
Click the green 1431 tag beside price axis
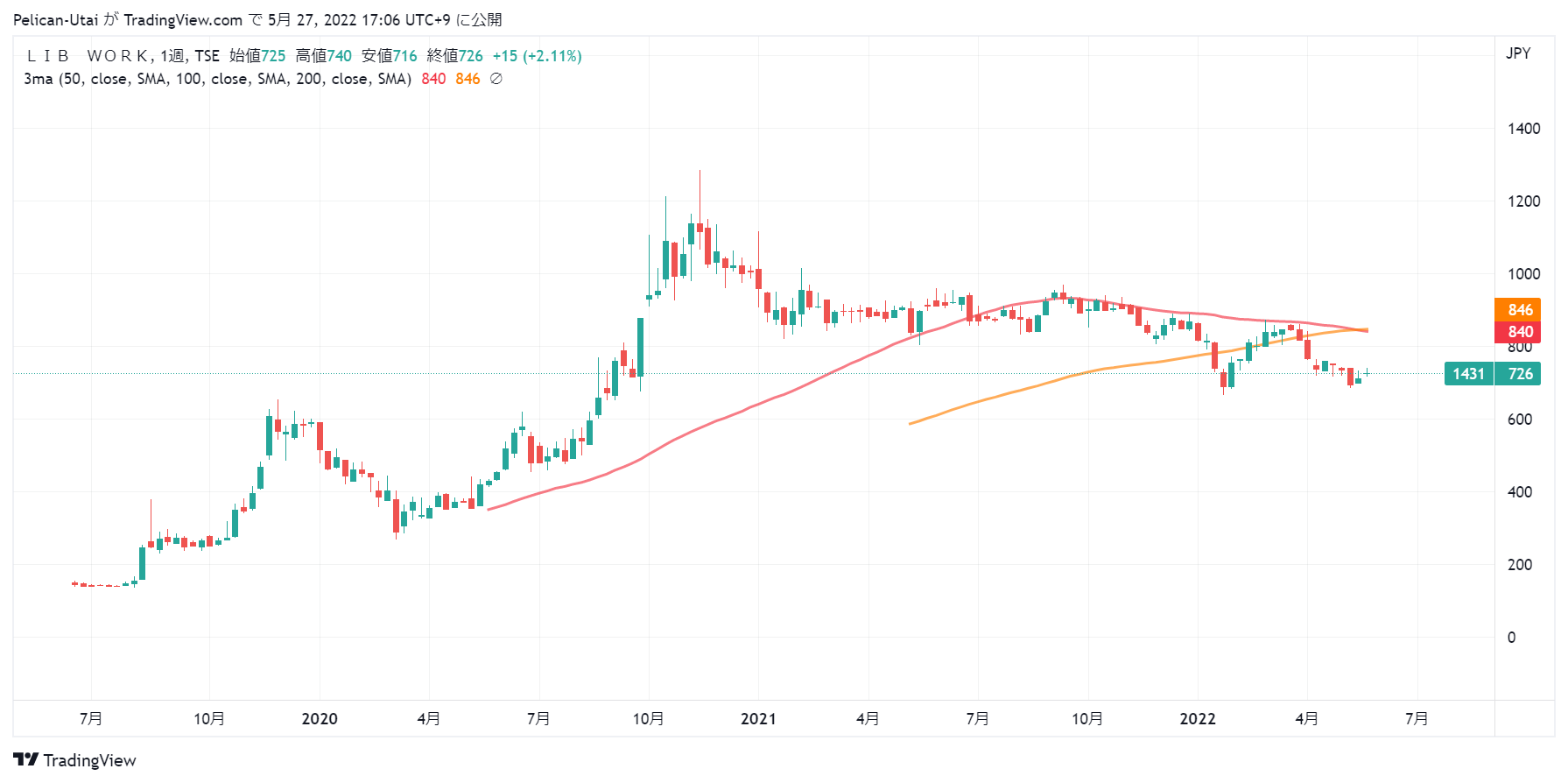[x=1469, y=374]
